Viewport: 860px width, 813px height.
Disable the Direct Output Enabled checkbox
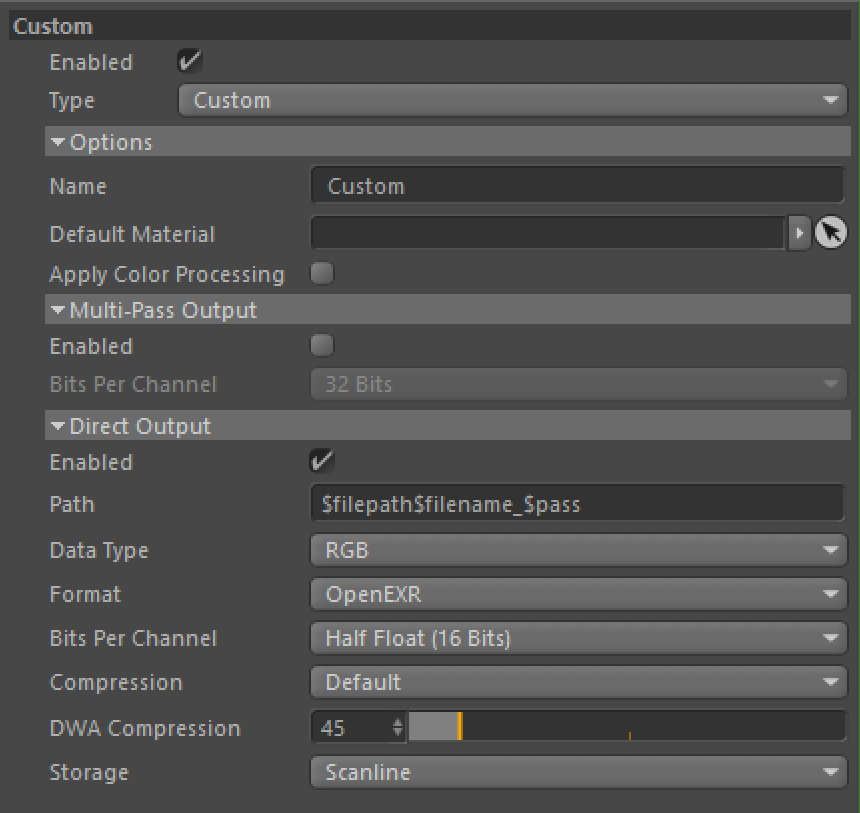[322, 461]
